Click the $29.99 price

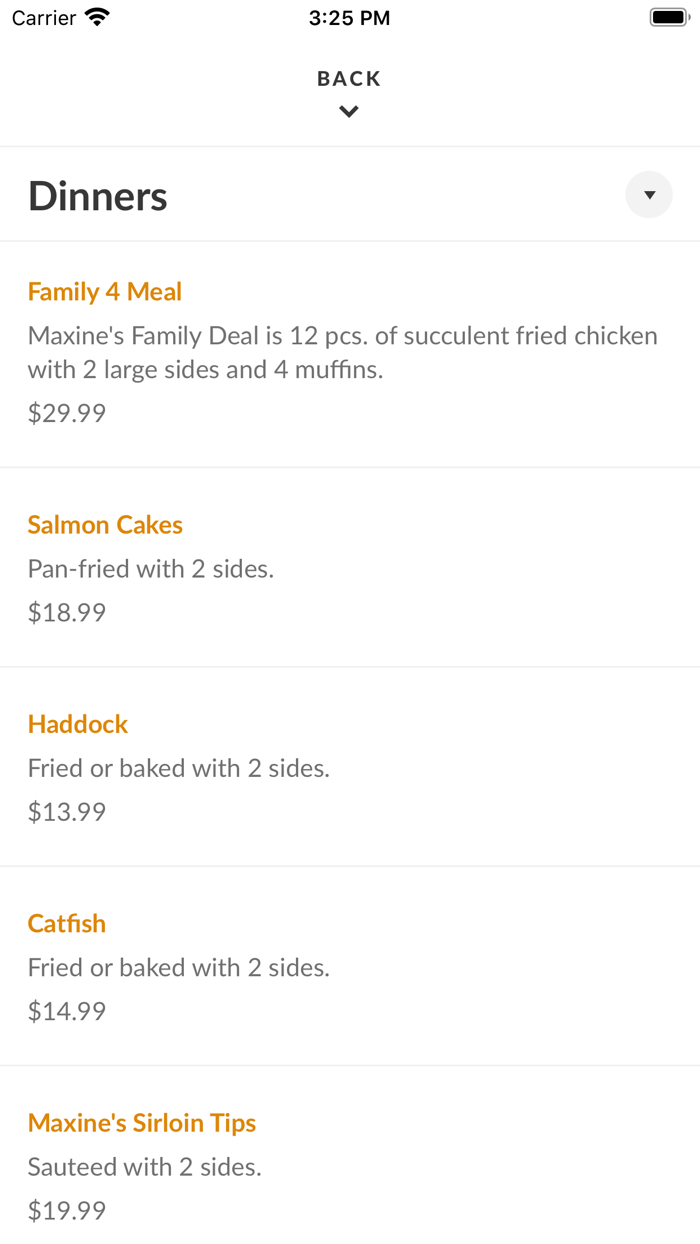67,413
